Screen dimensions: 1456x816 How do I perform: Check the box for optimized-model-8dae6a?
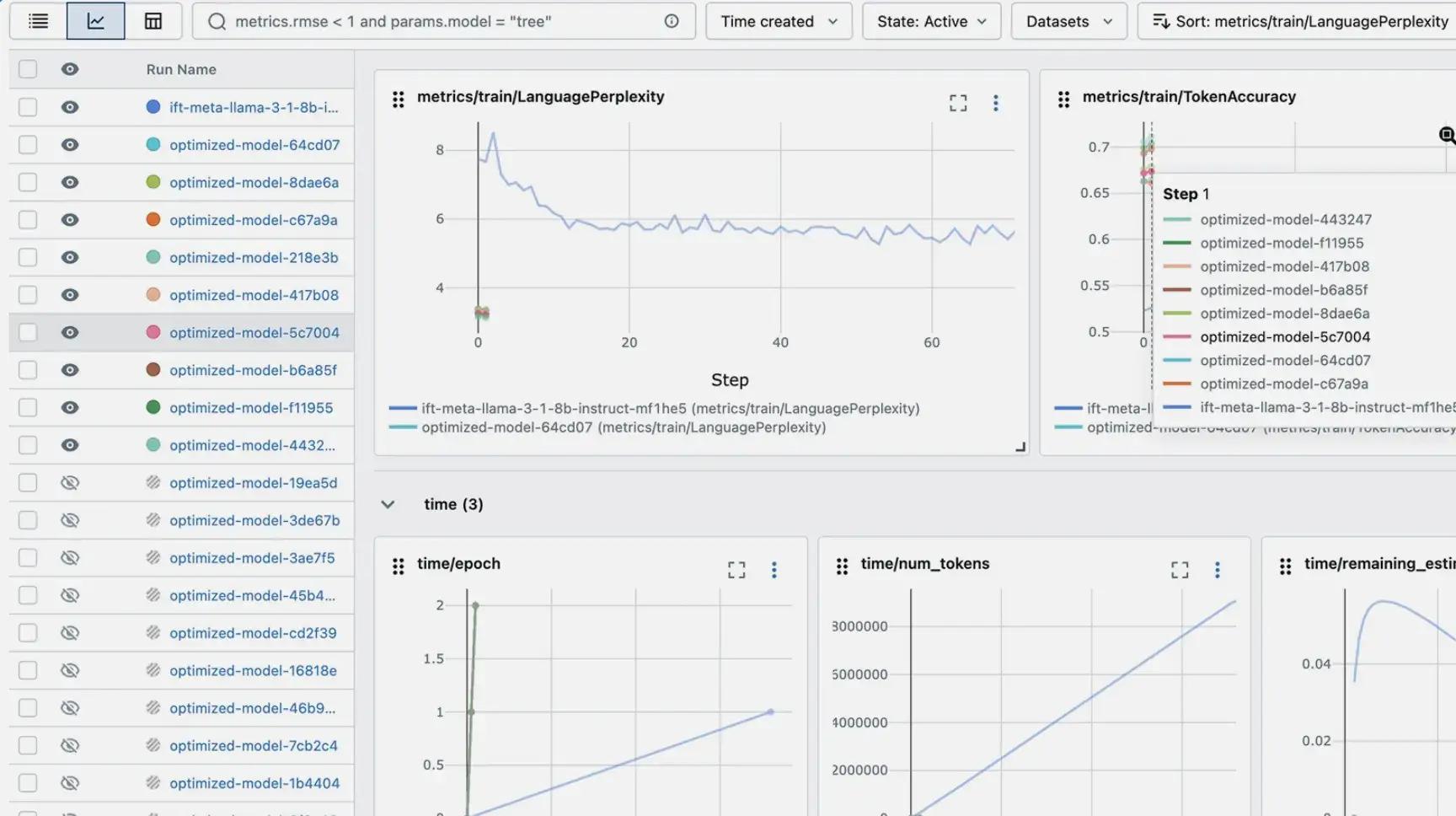pyautogui.click(x=28, y=182)
